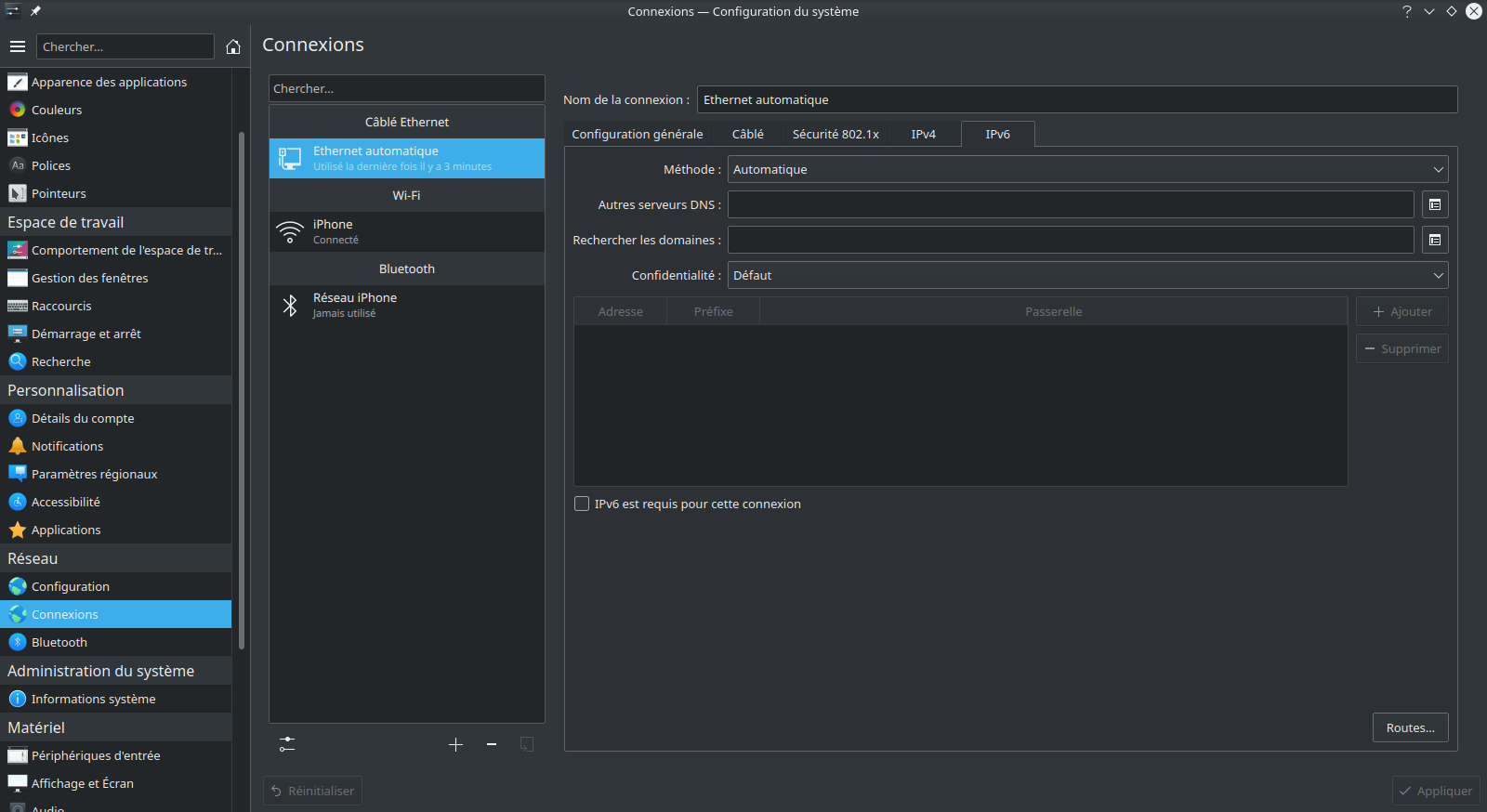1487x812 pixels.
Task: Click the minus icon to remove the connection
Action: (x=492, y=744)
